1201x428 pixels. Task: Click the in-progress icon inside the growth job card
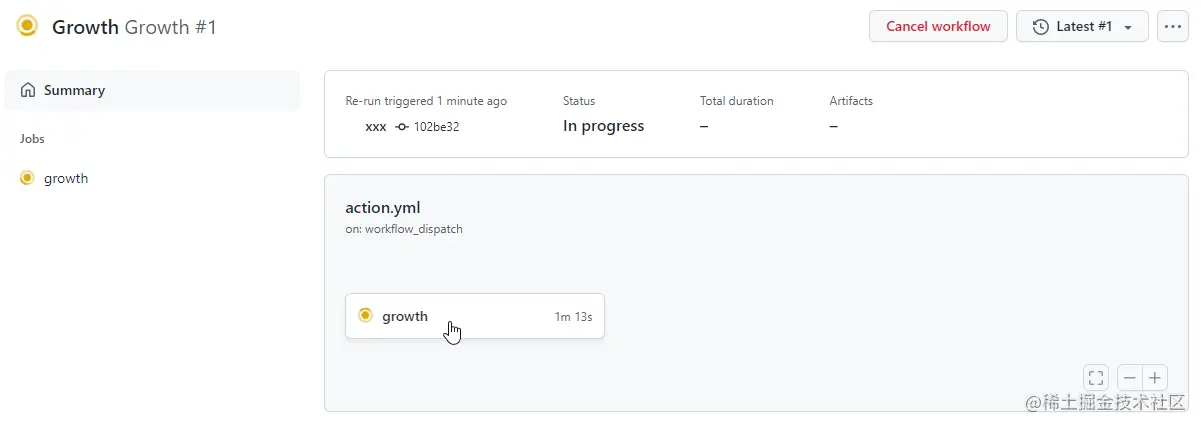[x=365, y=315]
